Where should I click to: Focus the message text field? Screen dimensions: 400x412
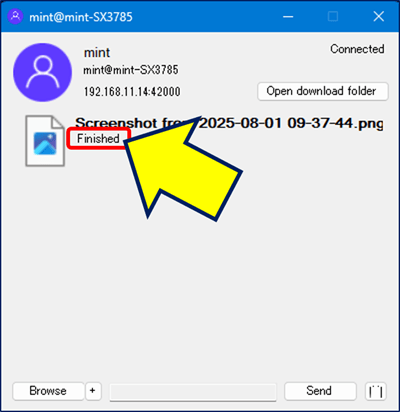pos(193,392)
